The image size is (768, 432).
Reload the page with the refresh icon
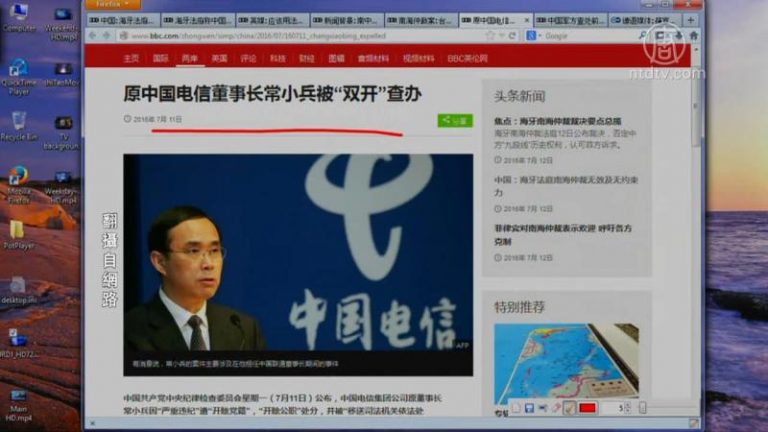[512, 36]
